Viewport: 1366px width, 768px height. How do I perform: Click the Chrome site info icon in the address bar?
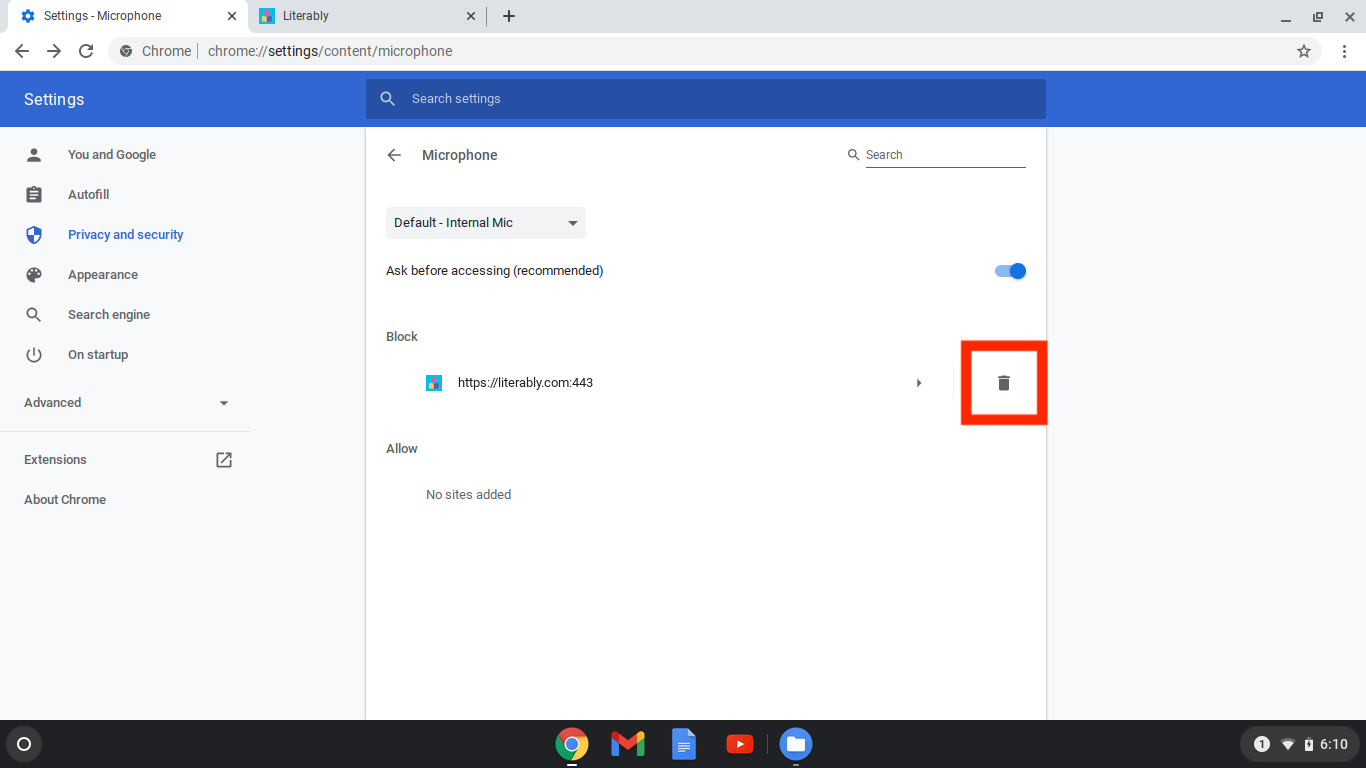click(127, 51)
